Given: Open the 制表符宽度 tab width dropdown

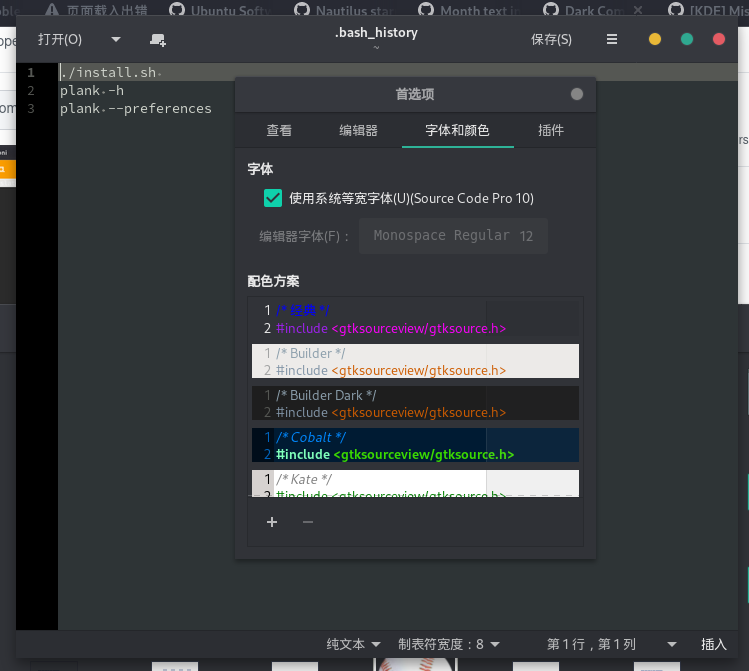Looking at the screenshot, I should 449,644.
